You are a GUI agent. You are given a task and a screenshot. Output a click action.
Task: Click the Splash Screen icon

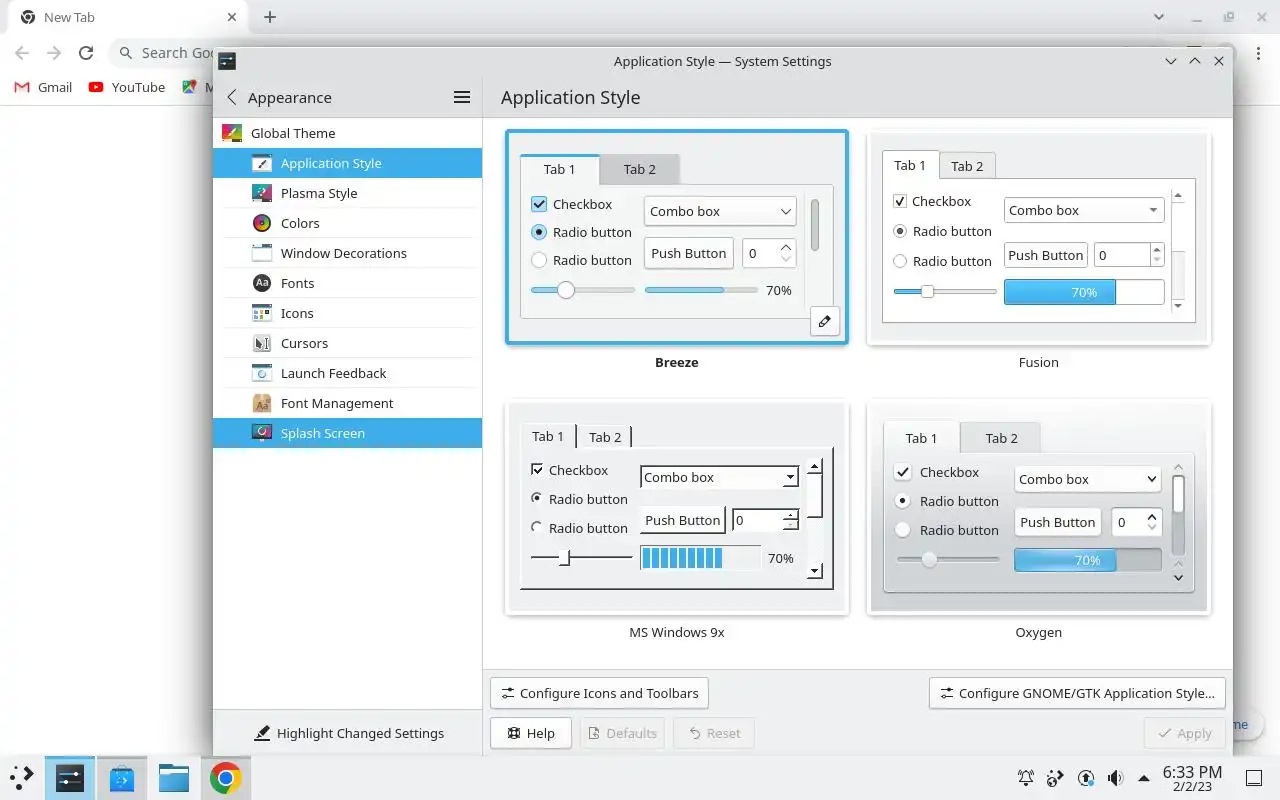[x=261, y=433]
